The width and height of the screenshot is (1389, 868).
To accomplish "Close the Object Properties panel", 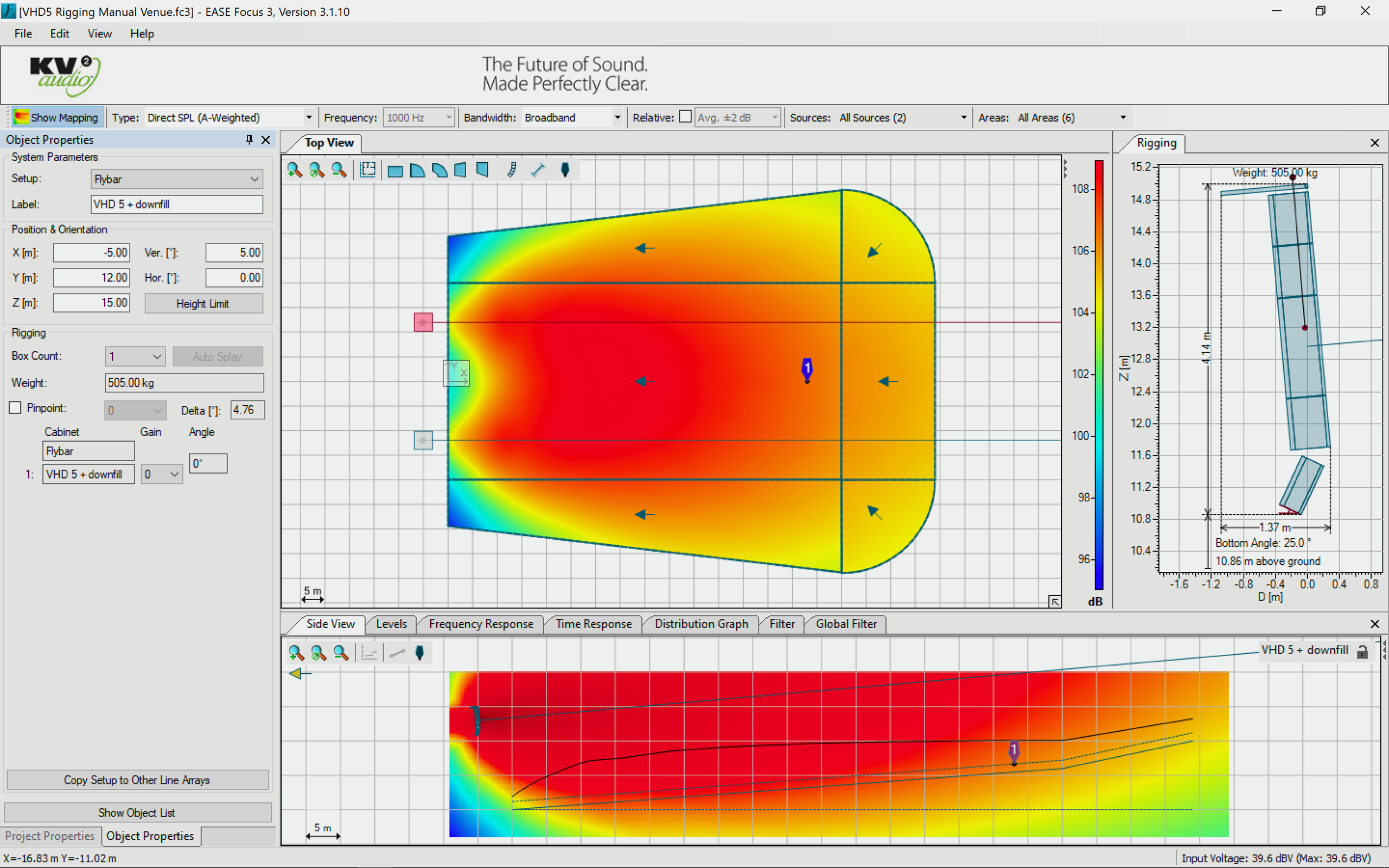I will 266,139.
